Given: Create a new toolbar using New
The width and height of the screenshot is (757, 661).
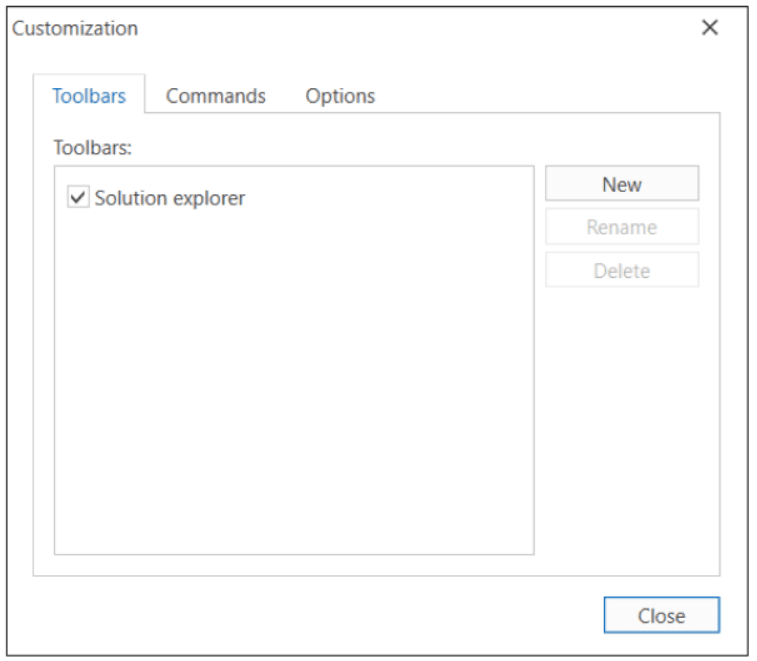Looking at the screenshot, I should [621, 184].
